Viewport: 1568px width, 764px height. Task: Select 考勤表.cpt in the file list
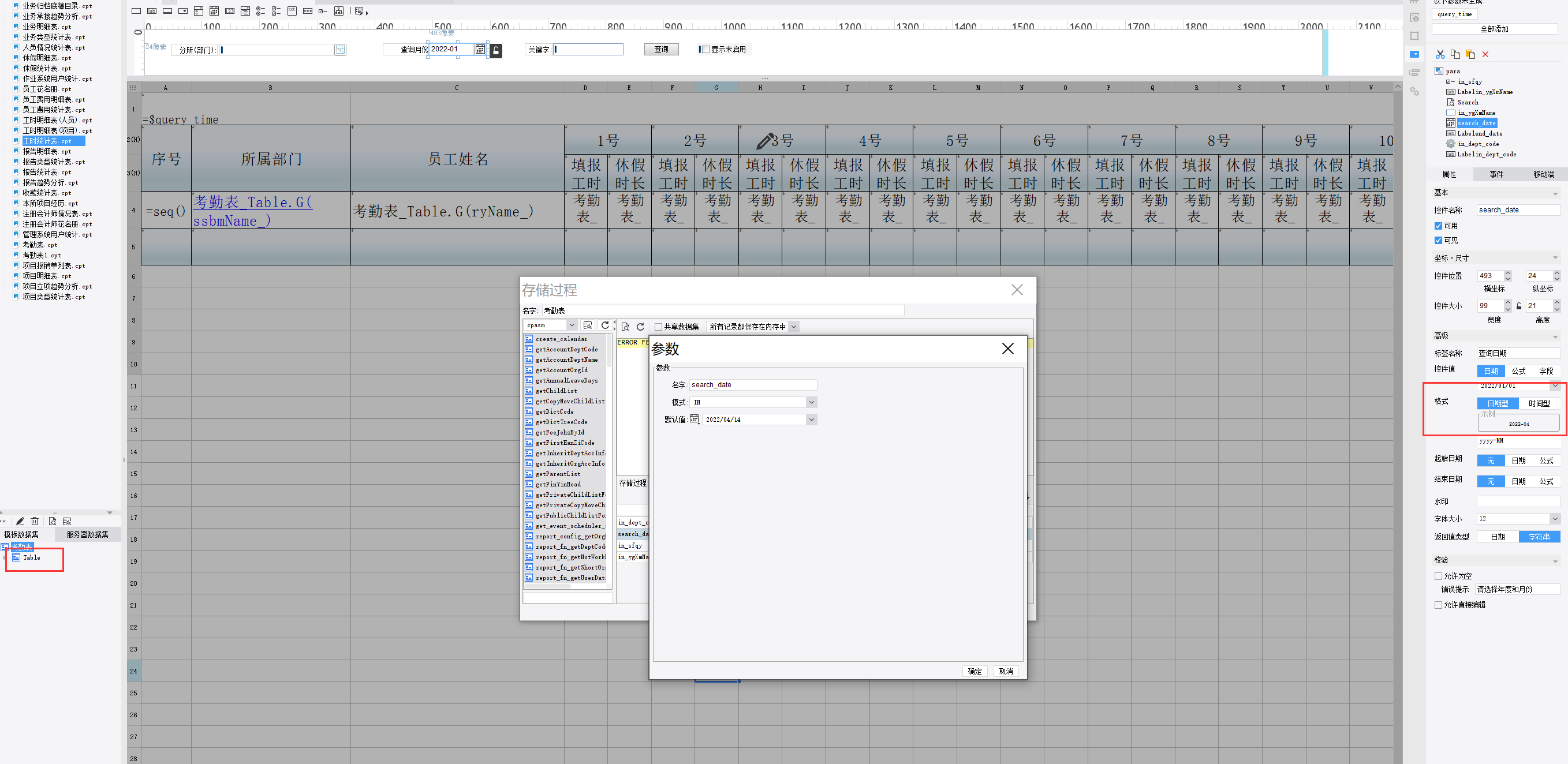(x=40, y=245)
